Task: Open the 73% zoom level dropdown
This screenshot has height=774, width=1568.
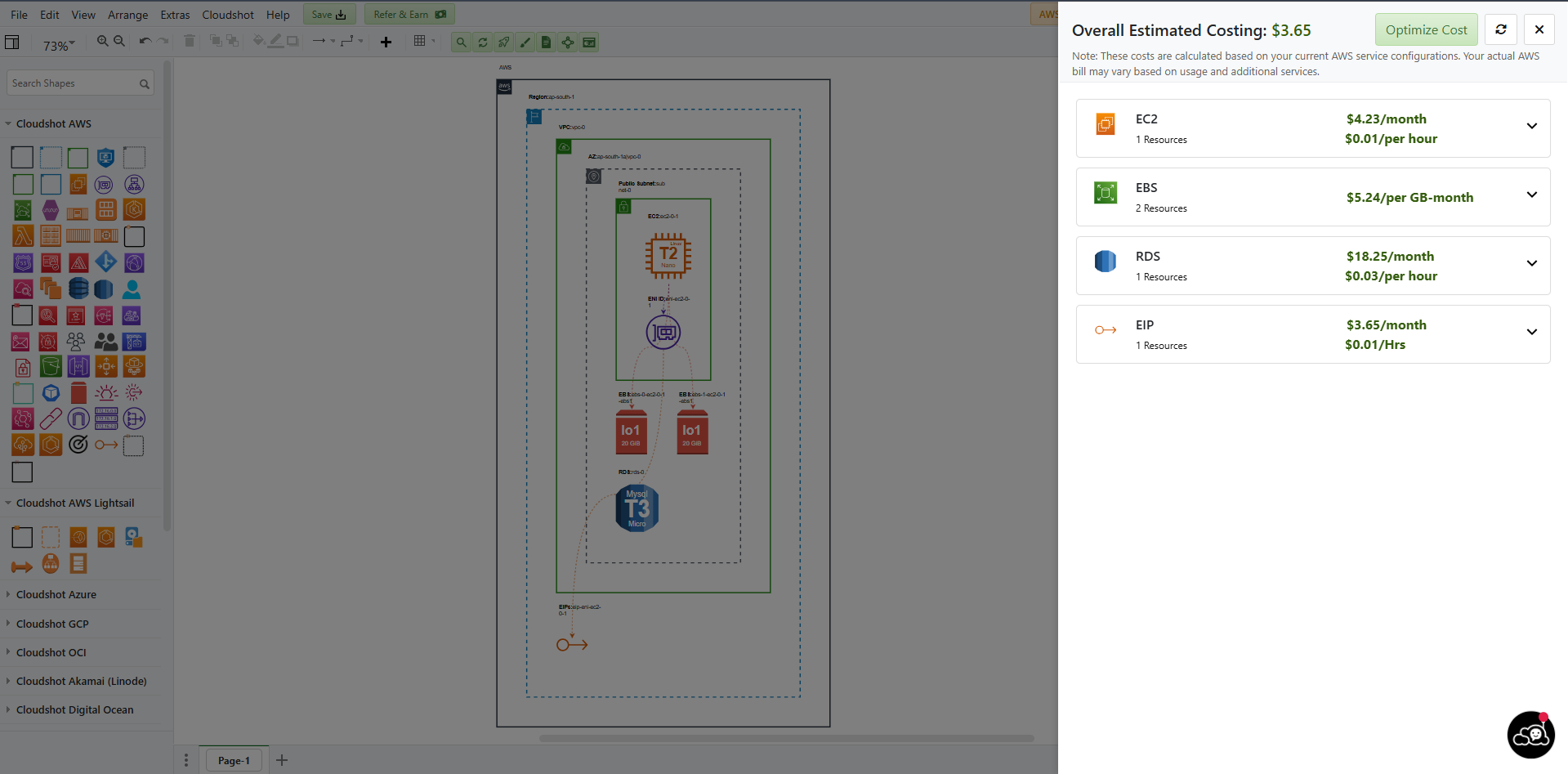Action: [x=59, y=46]
